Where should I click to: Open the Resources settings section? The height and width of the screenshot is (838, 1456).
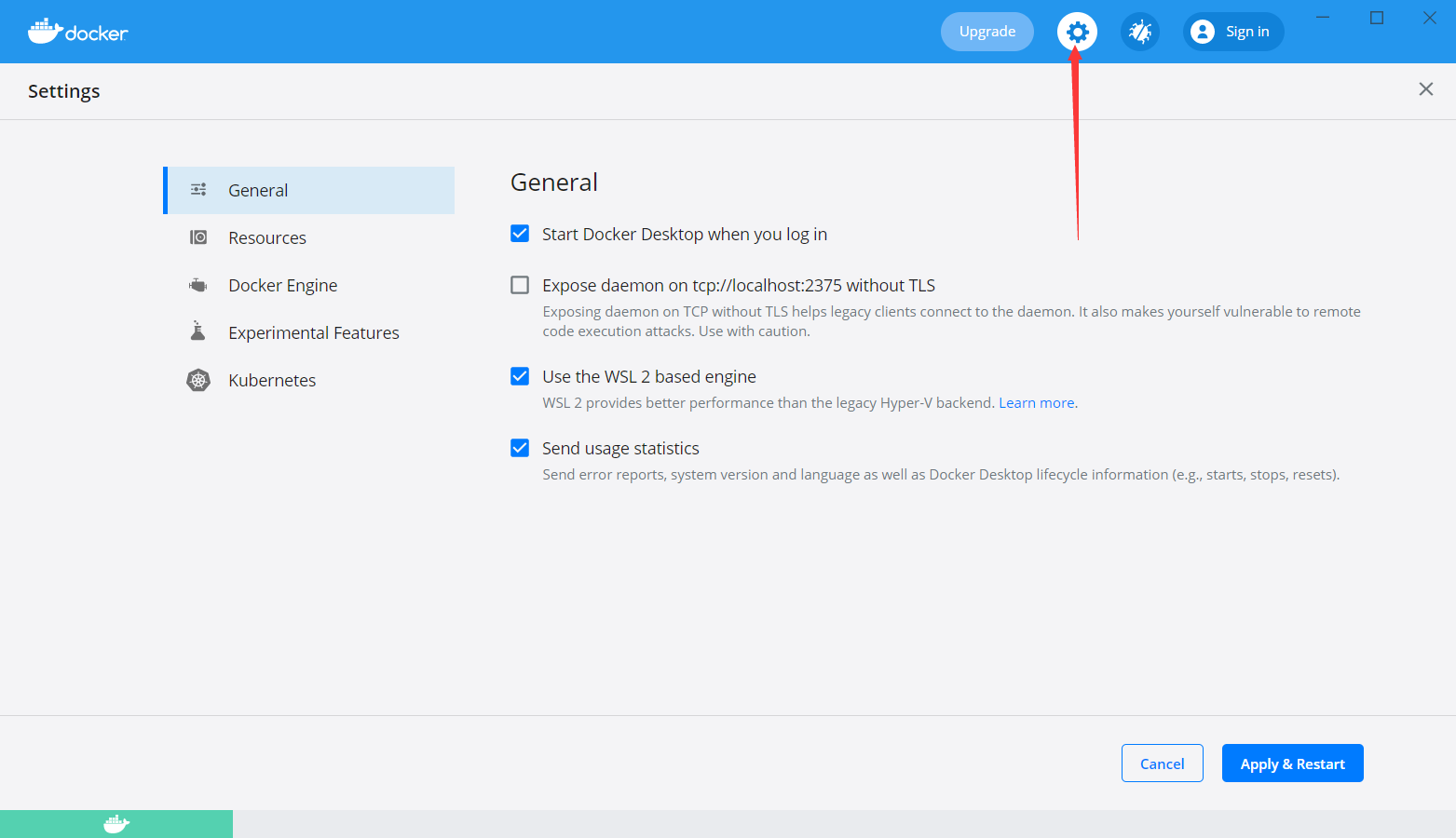[x=309, y=237]
